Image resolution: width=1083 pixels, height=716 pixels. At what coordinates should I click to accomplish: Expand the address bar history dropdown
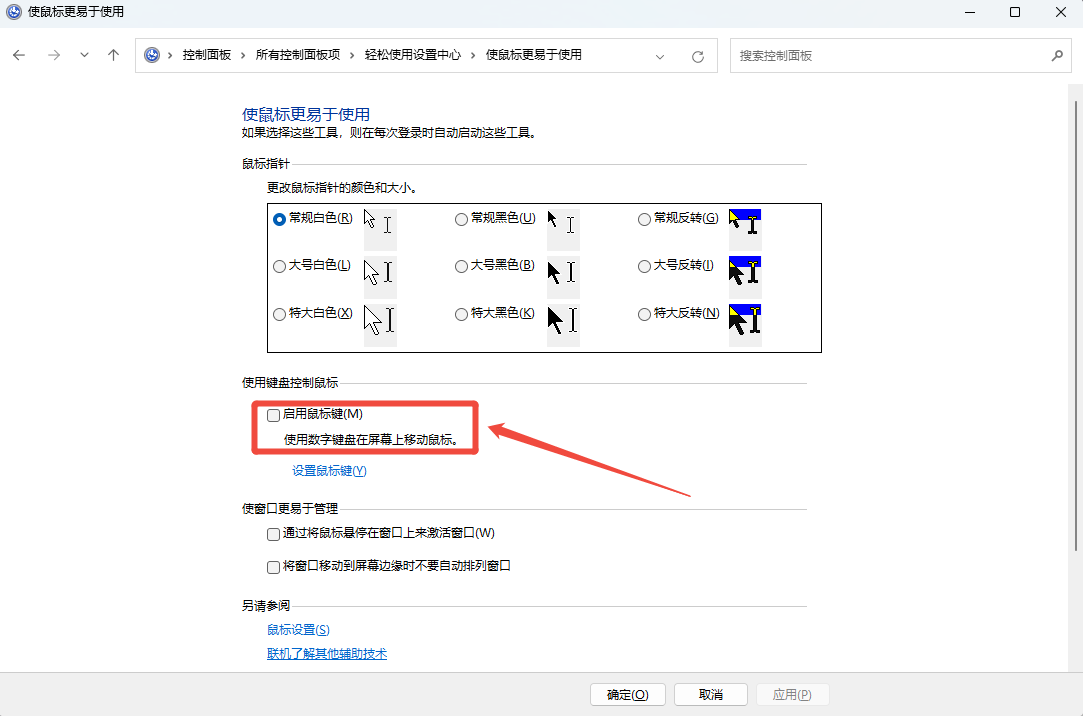click(x=660, y=57)
